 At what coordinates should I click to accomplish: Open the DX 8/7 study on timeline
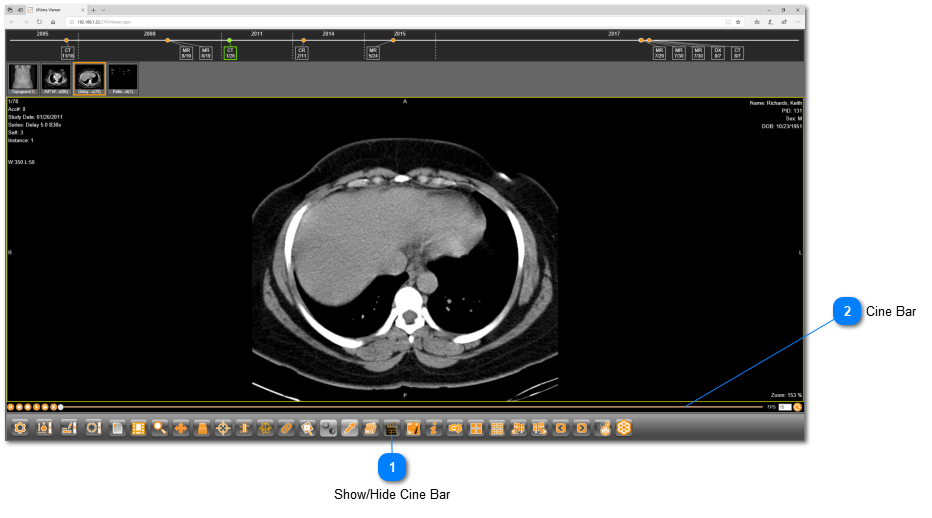coord(717,53)
